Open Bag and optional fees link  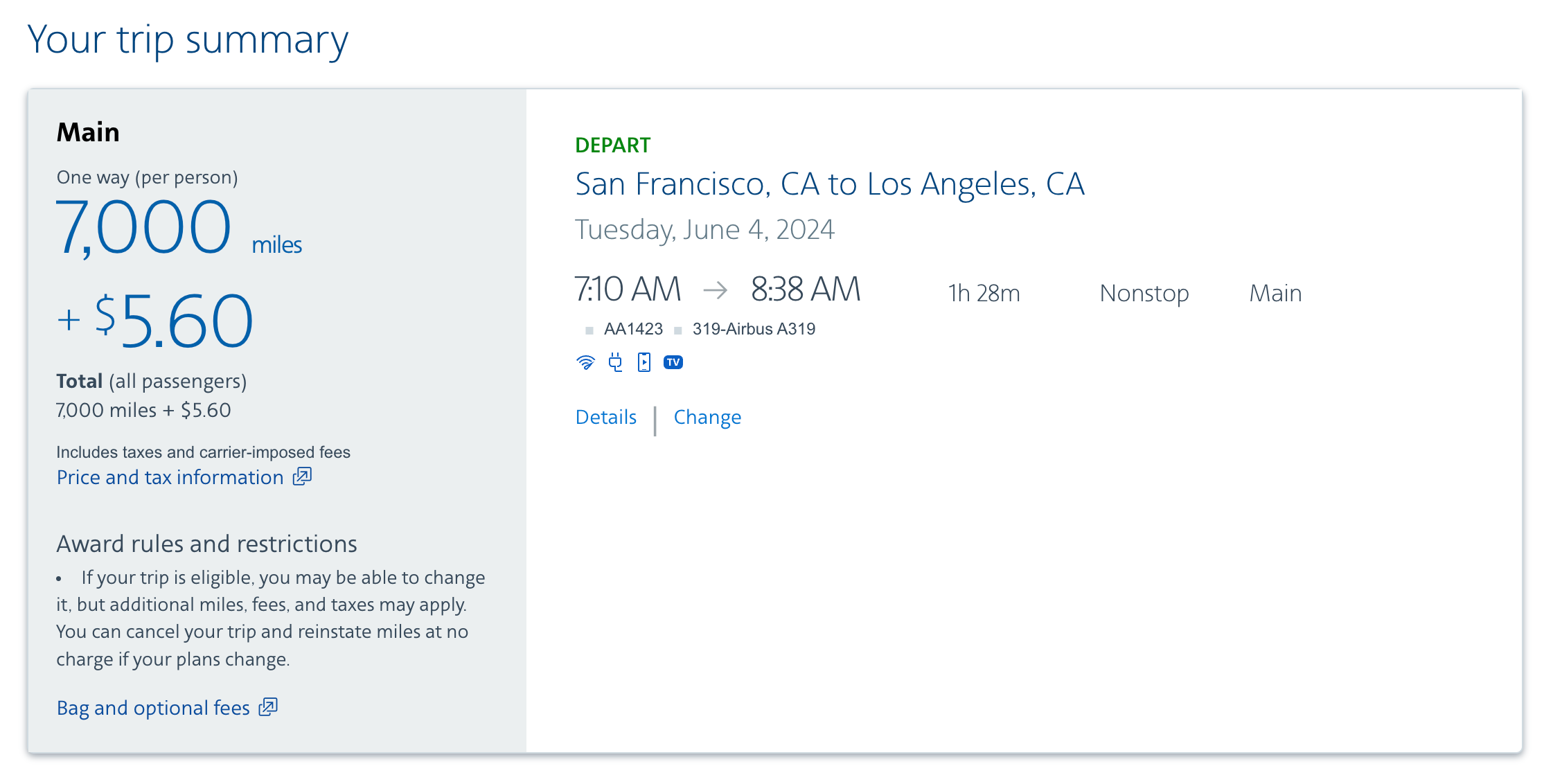coord(153,708)
